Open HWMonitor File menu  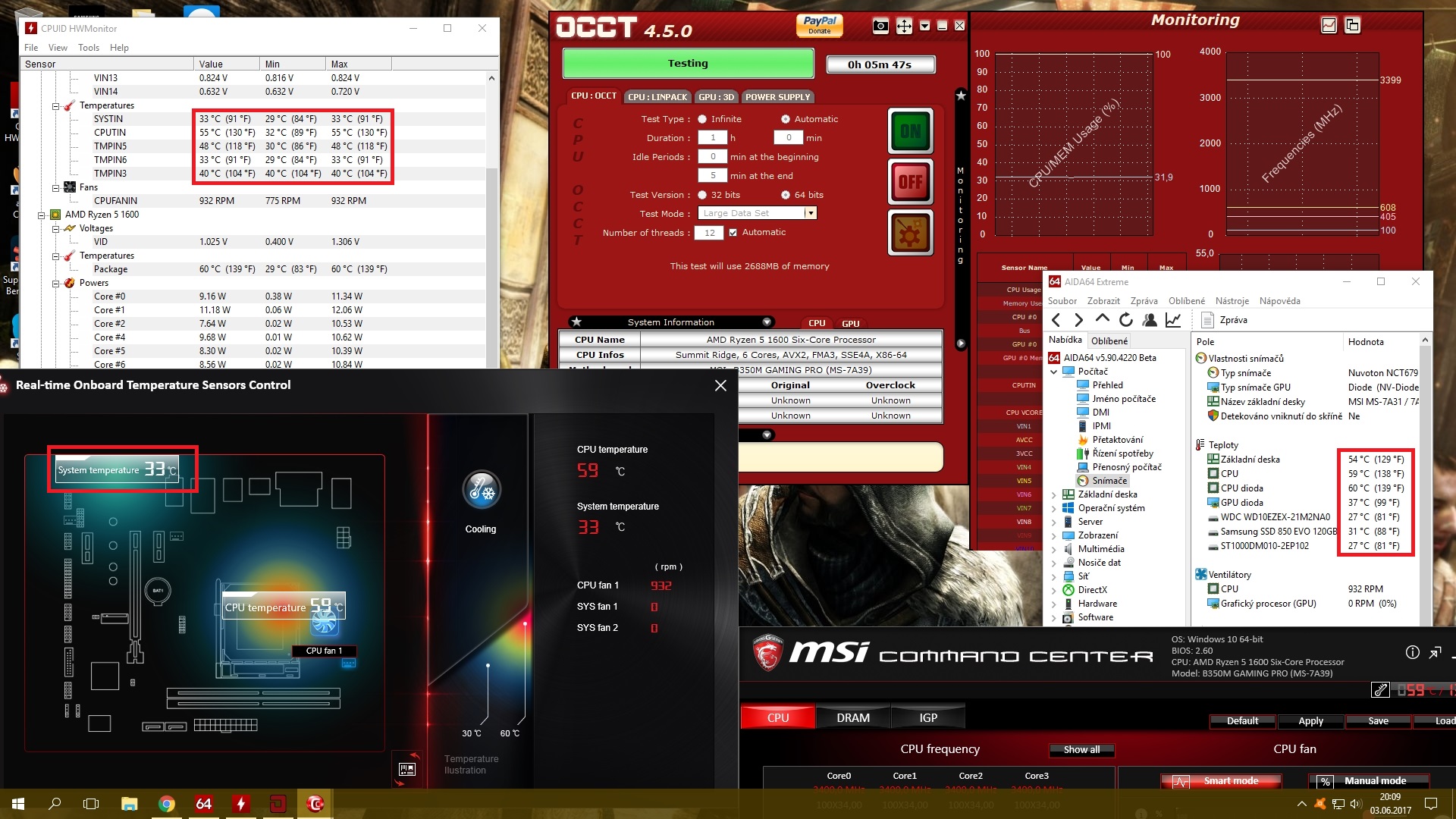(31, 47)
